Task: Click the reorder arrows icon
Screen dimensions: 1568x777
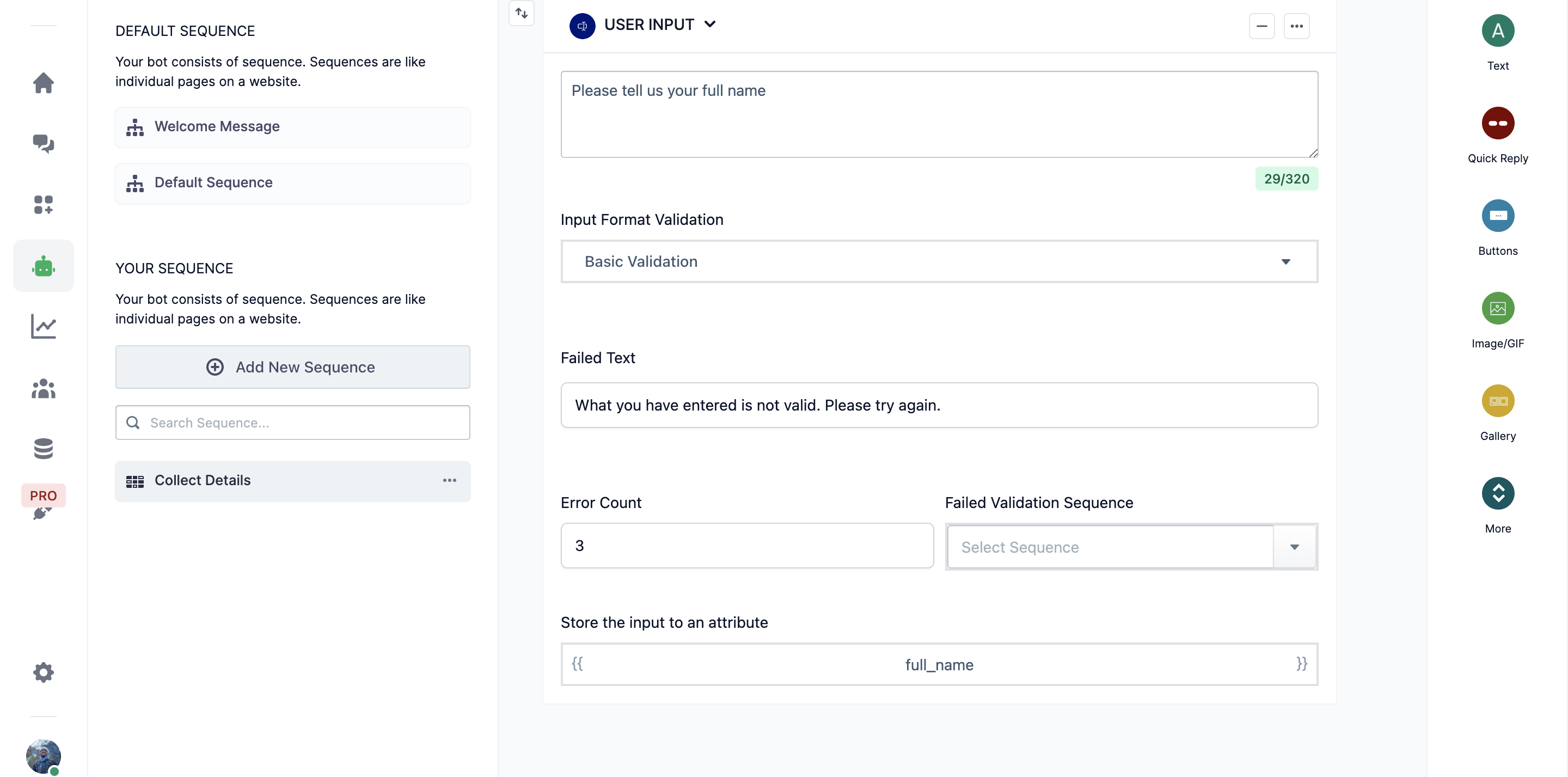Action: 522,13
